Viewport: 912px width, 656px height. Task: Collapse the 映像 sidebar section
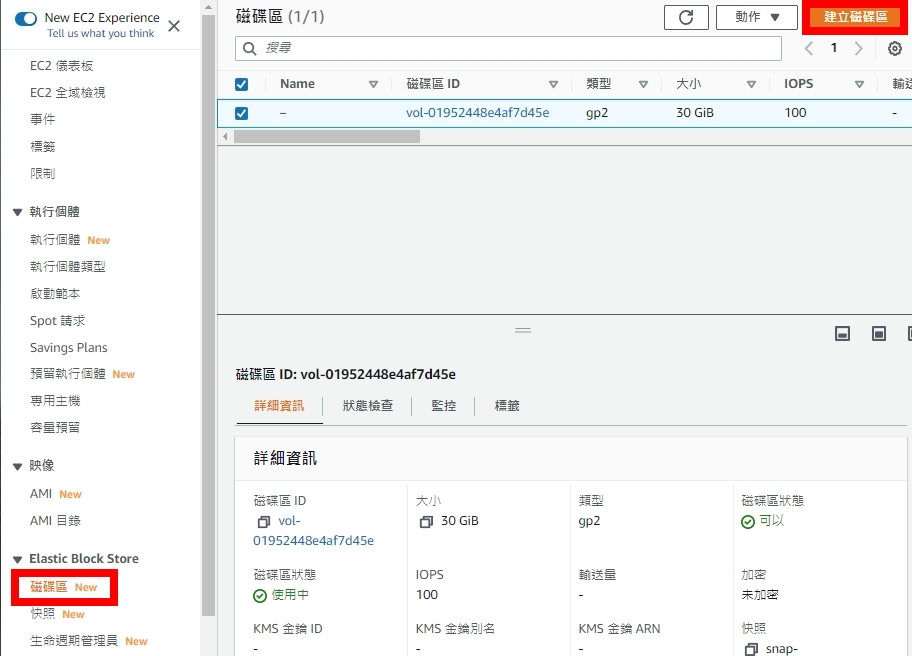(17, 466)
